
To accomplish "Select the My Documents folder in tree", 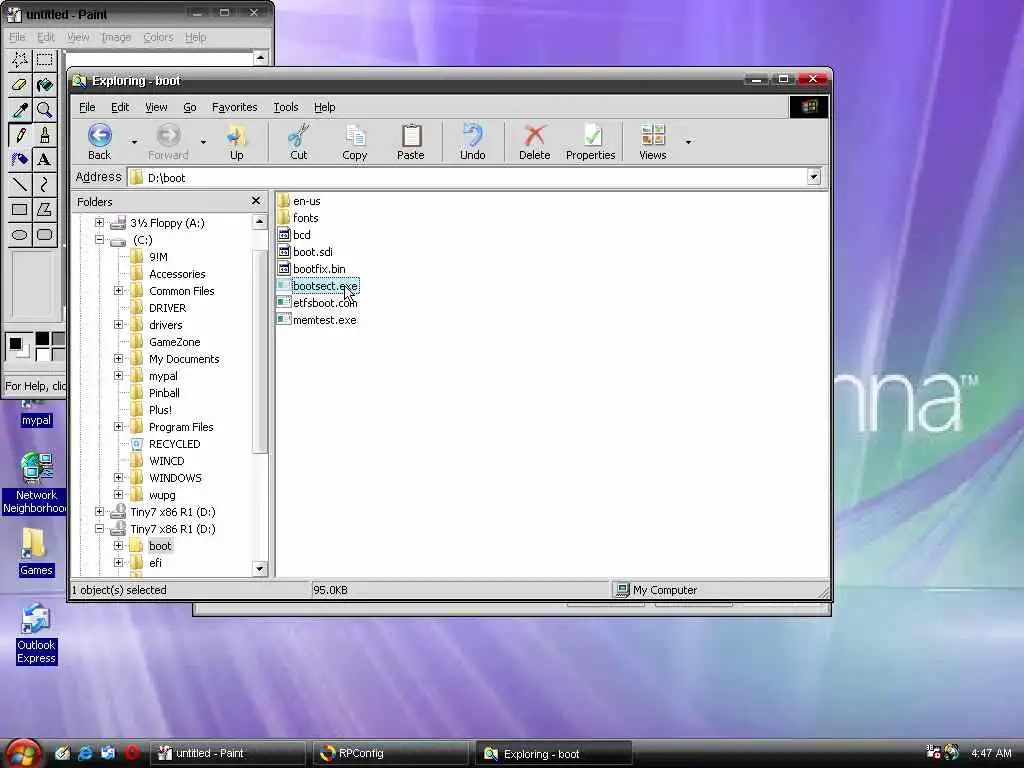I will click(184, 359).
